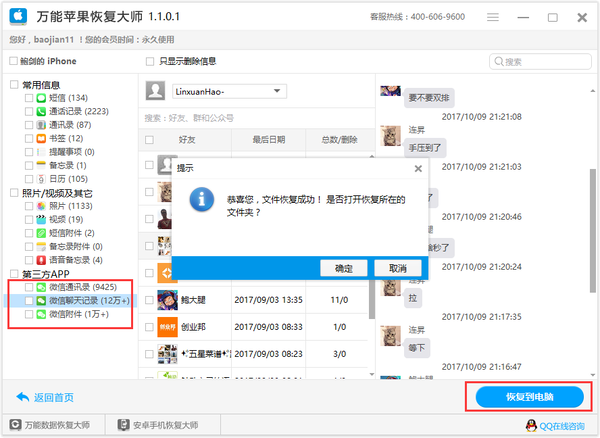The height and width of the screenshot is (438, 600).
Task: Sort by 最后日期 column header
Action: 269,140
